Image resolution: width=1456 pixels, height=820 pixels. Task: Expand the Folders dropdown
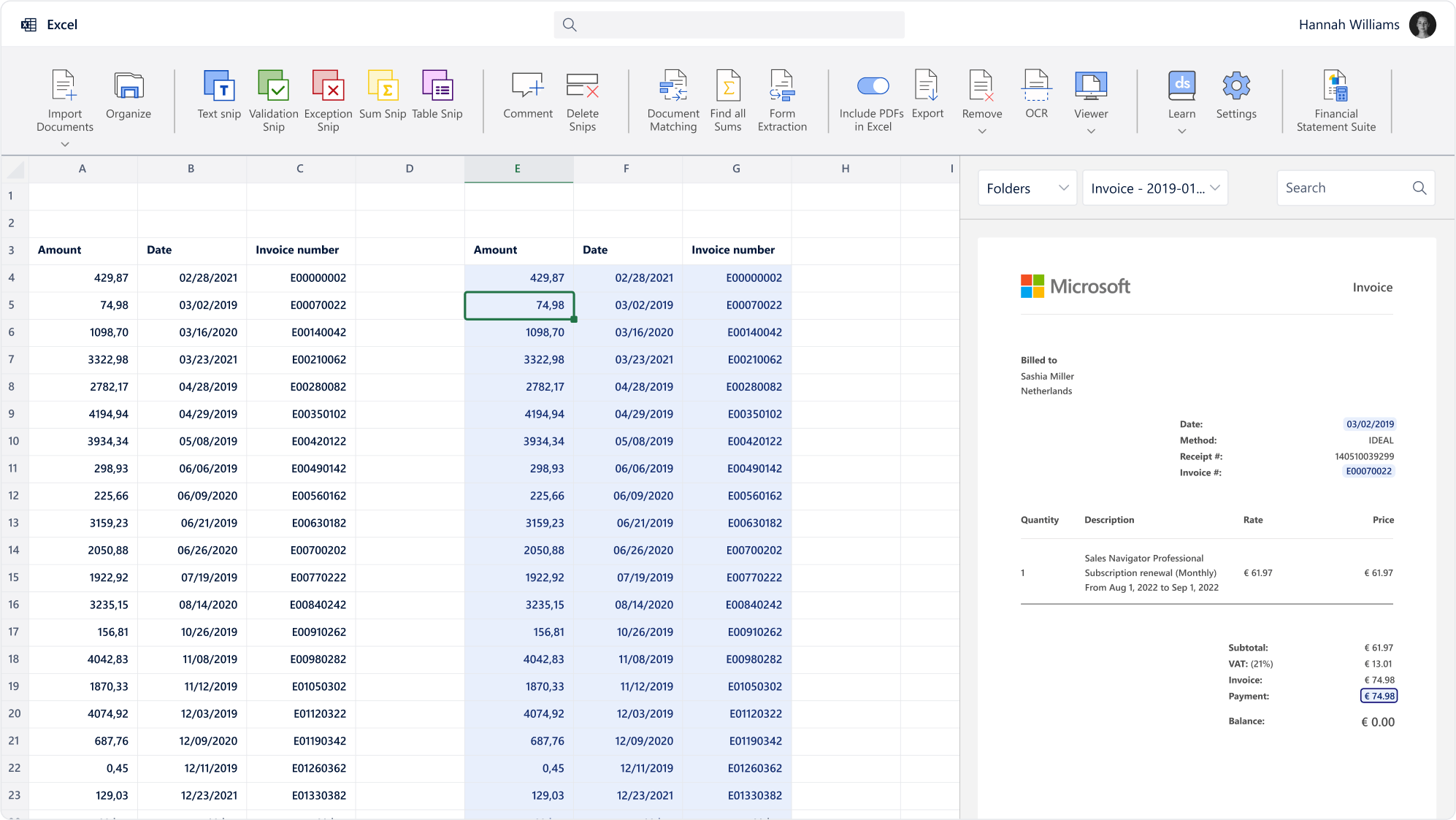(1026, 188)
